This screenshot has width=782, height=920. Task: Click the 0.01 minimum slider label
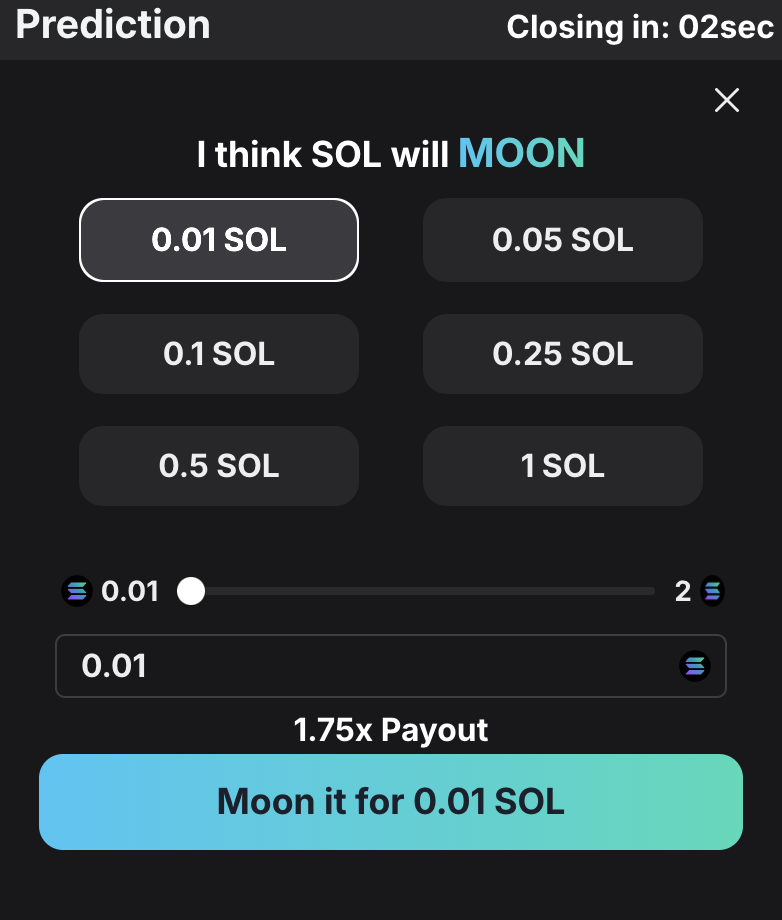click(130, 592)
